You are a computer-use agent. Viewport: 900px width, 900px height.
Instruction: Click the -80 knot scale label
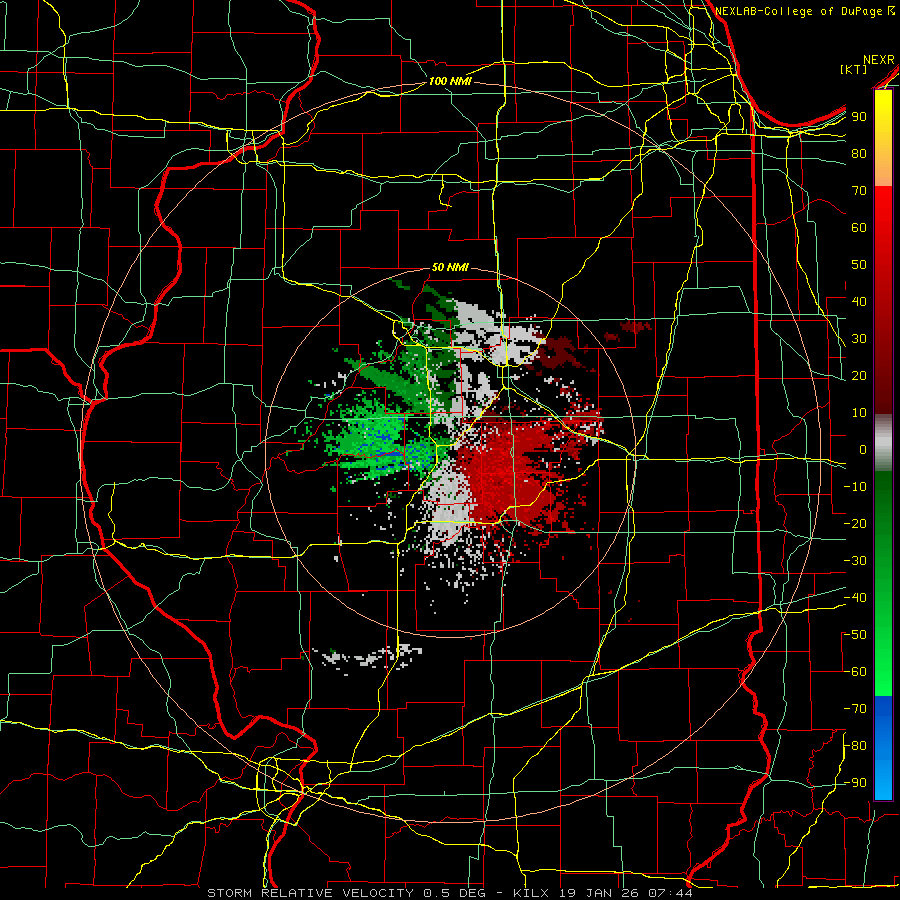coord(856,746)
